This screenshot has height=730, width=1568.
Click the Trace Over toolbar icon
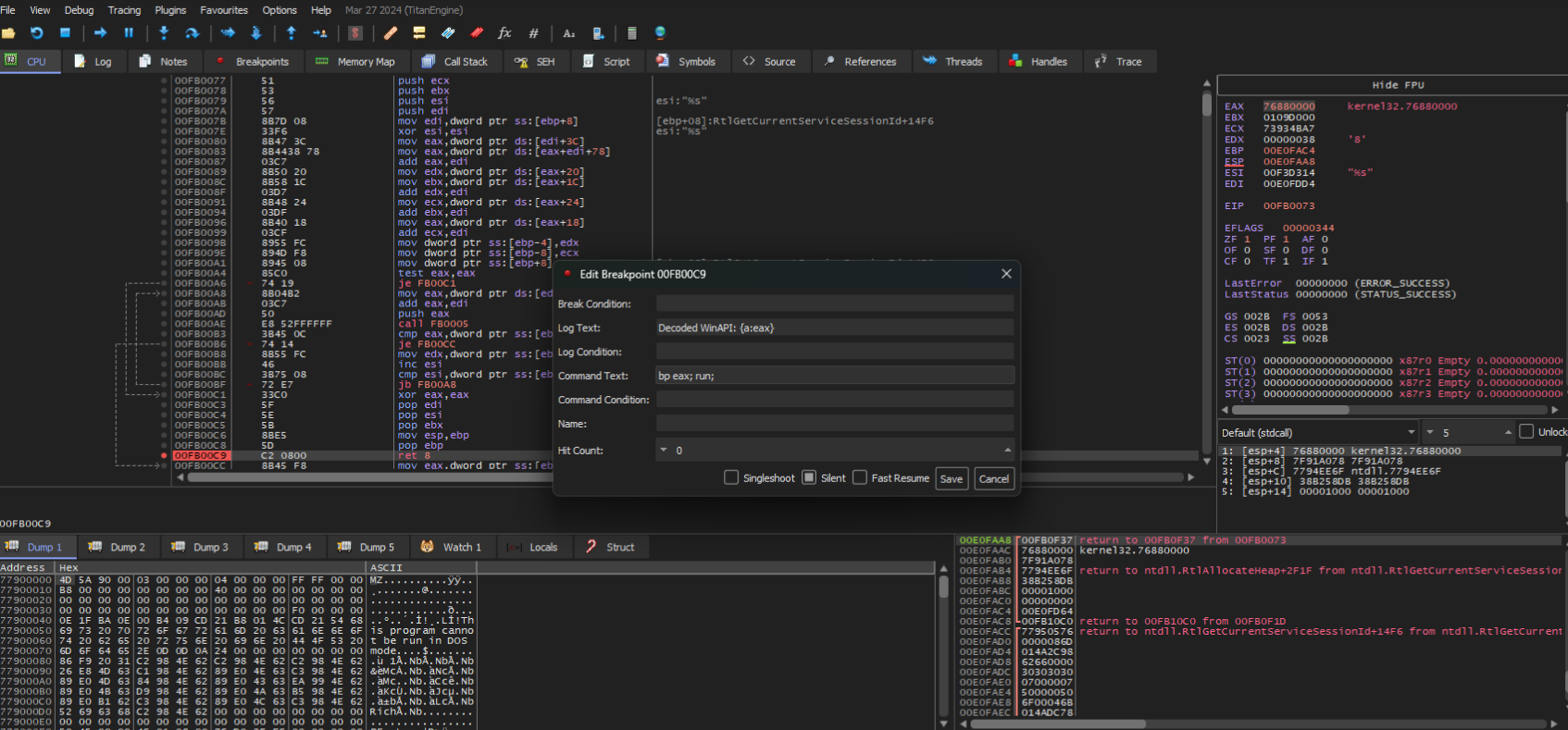point(256,33)
